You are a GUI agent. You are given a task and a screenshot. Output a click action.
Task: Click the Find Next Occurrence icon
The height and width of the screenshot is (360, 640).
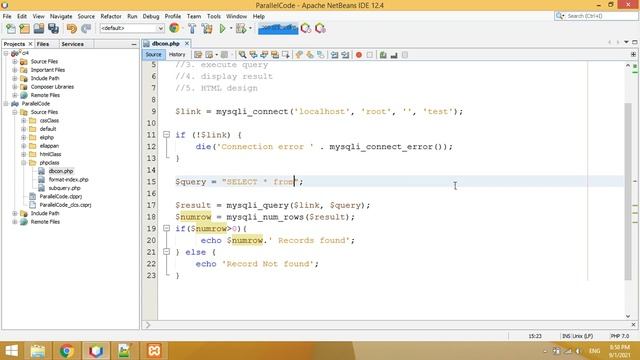coord(264,55)
